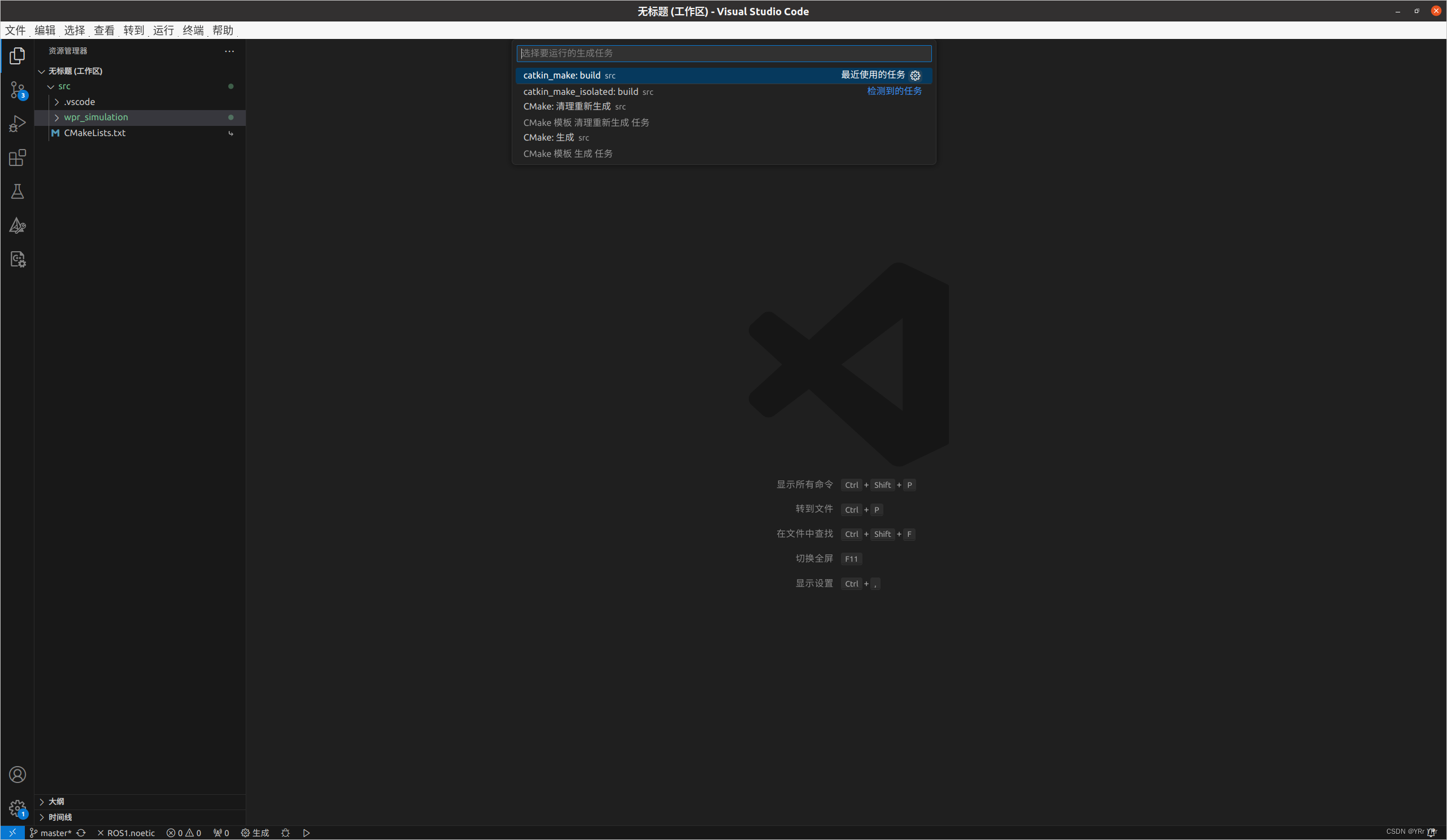
Task: Focus the 选择要运行的生成任务 input box
Action: coord(723,54)
